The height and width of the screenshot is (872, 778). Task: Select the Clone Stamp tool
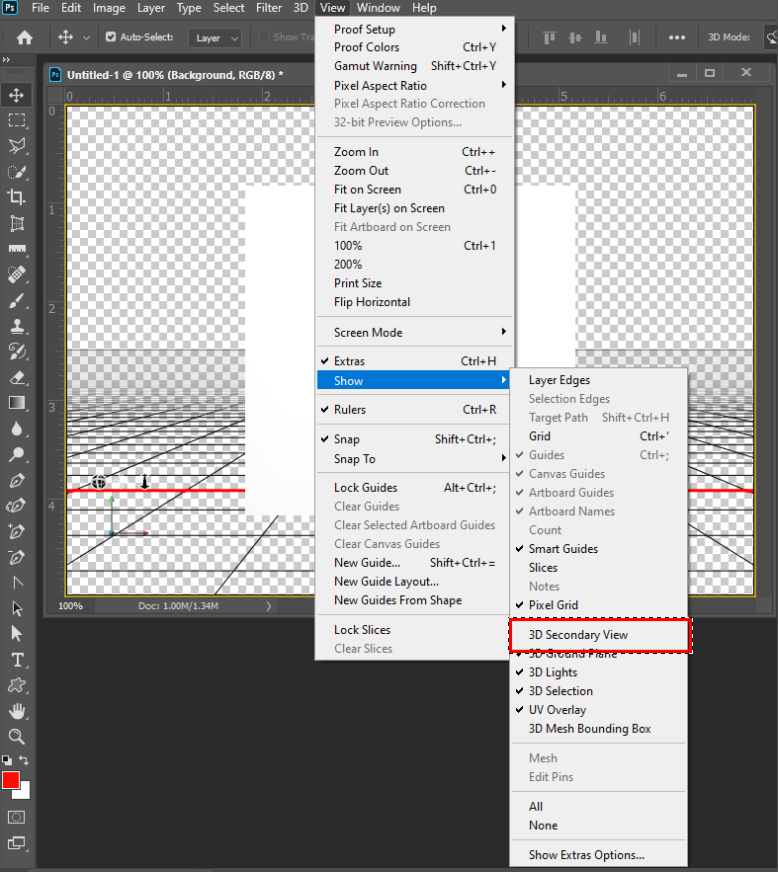pyautogui.click(x=17, y=326)
